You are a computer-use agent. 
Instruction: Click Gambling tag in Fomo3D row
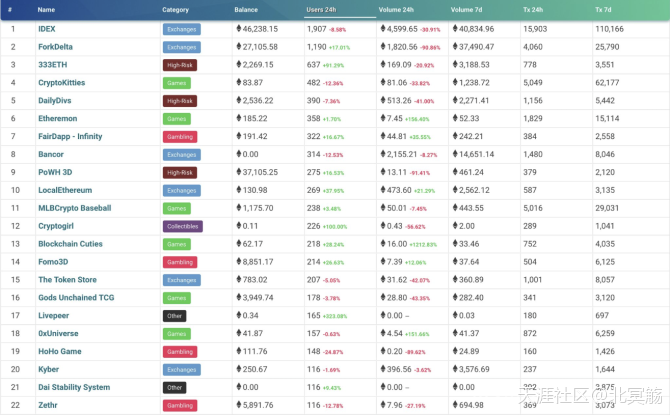coord(180,262)
